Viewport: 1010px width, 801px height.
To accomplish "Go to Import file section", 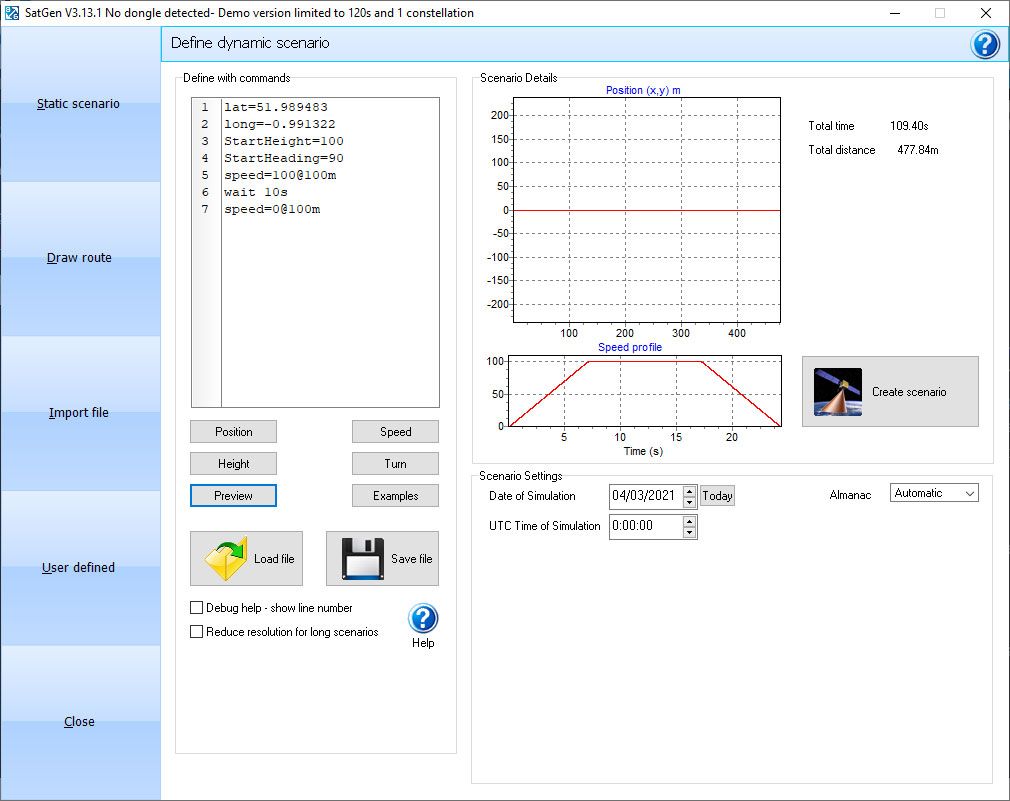I will tap(79, 413).
